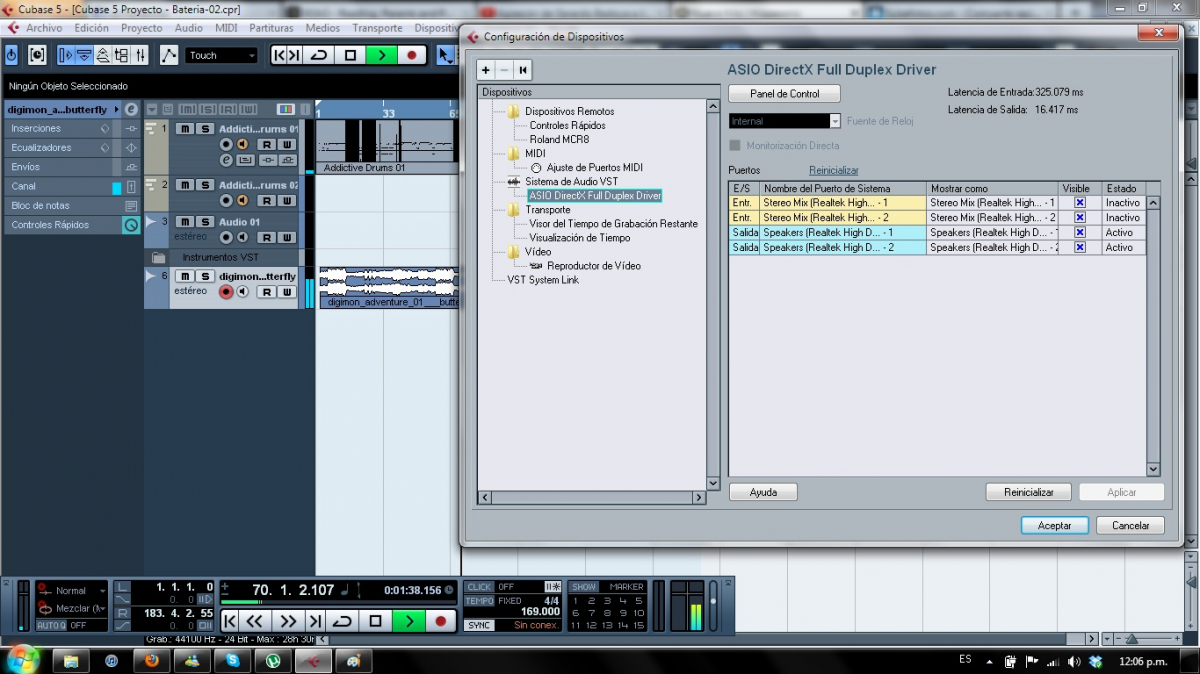The width and height of the screenshot is (1200, 674).
Task: Open the Normal record mode dropdown in transport
Action: click(x=72, y=591)
